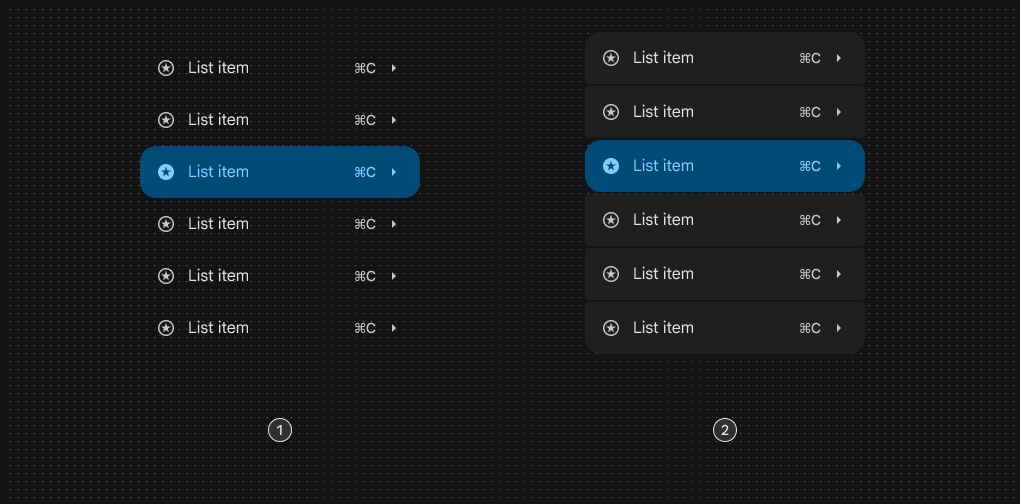Select the highlighted blue List item in list 1
Image resolution: width=1020 pixels, height=504 pixels.
click(280, 172)
